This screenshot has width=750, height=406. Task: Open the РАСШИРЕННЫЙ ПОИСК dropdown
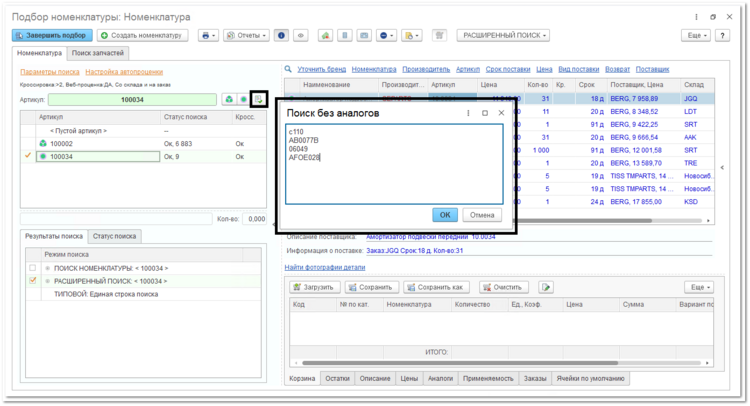click(503, 35)
